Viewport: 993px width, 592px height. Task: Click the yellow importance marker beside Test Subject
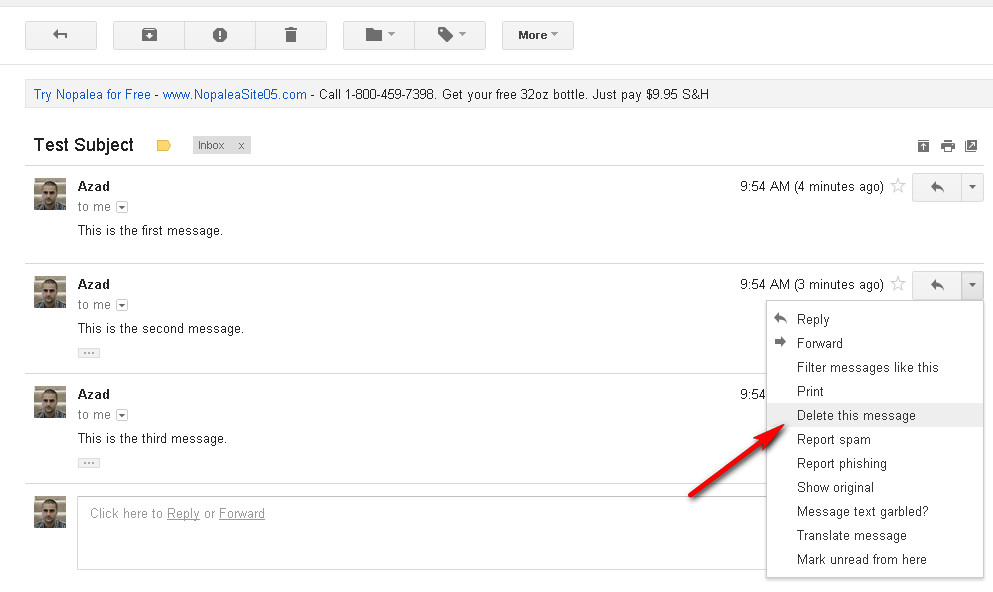click(x=164, y=146)
